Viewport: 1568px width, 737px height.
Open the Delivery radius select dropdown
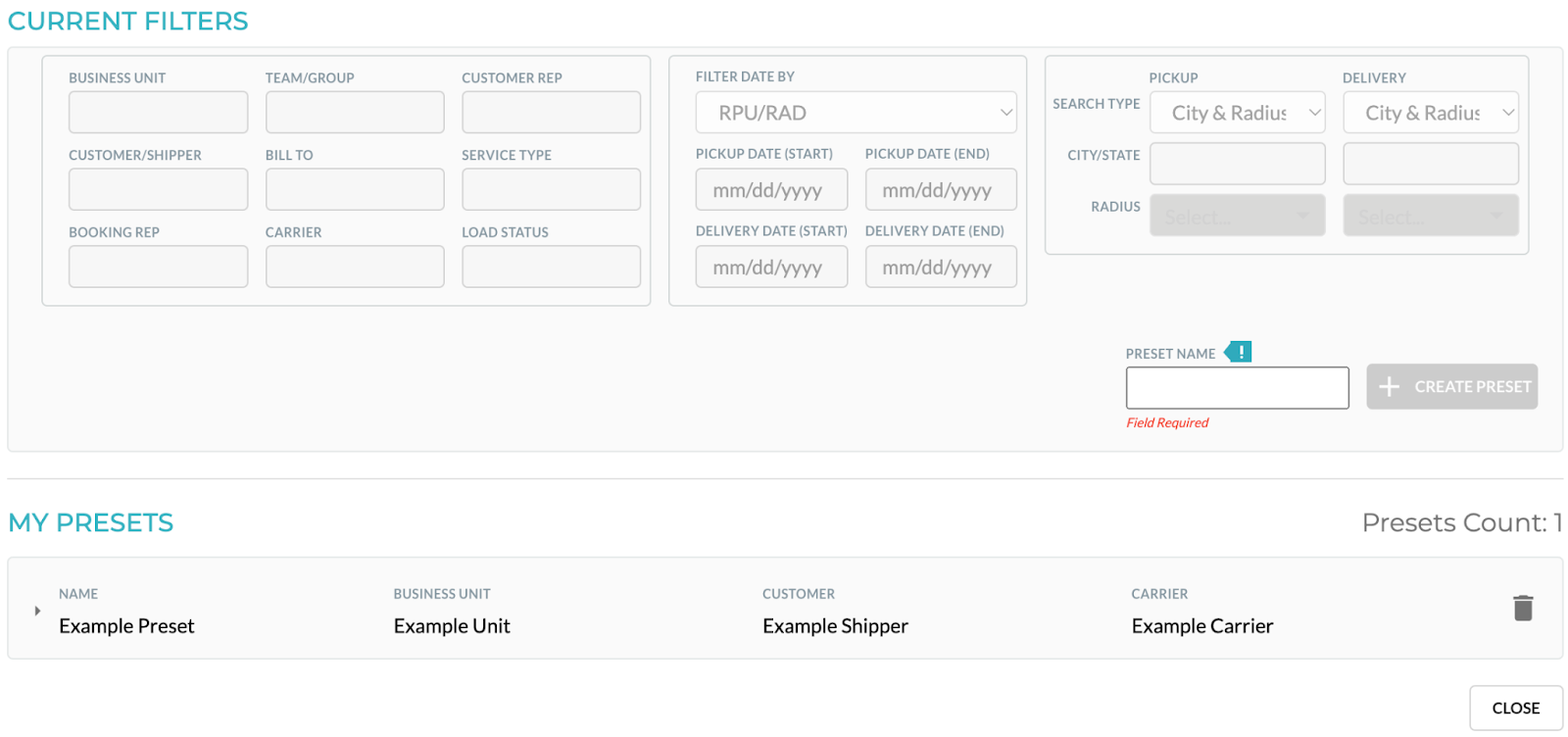point(1430,216)
